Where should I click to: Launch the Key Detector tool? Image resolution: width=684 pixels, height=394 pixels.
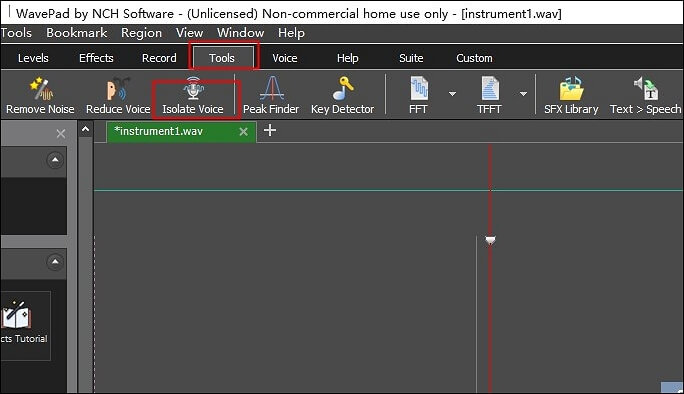click(342, 96)
